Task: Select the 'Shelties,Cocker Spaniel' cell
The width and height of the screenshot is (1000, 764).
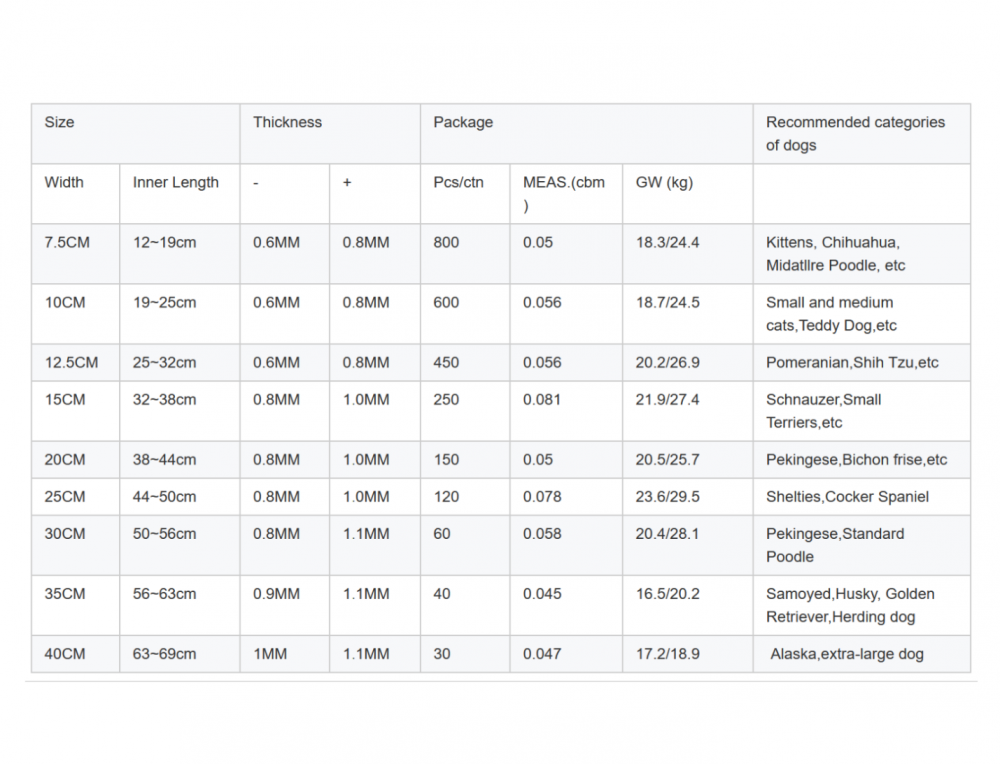Action: click(862, 497)
